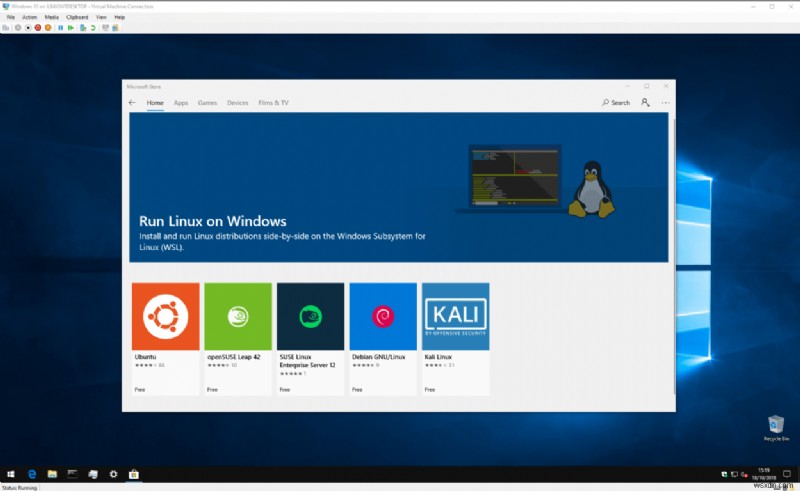
Task: Open the Media menu
Action: 52,17
